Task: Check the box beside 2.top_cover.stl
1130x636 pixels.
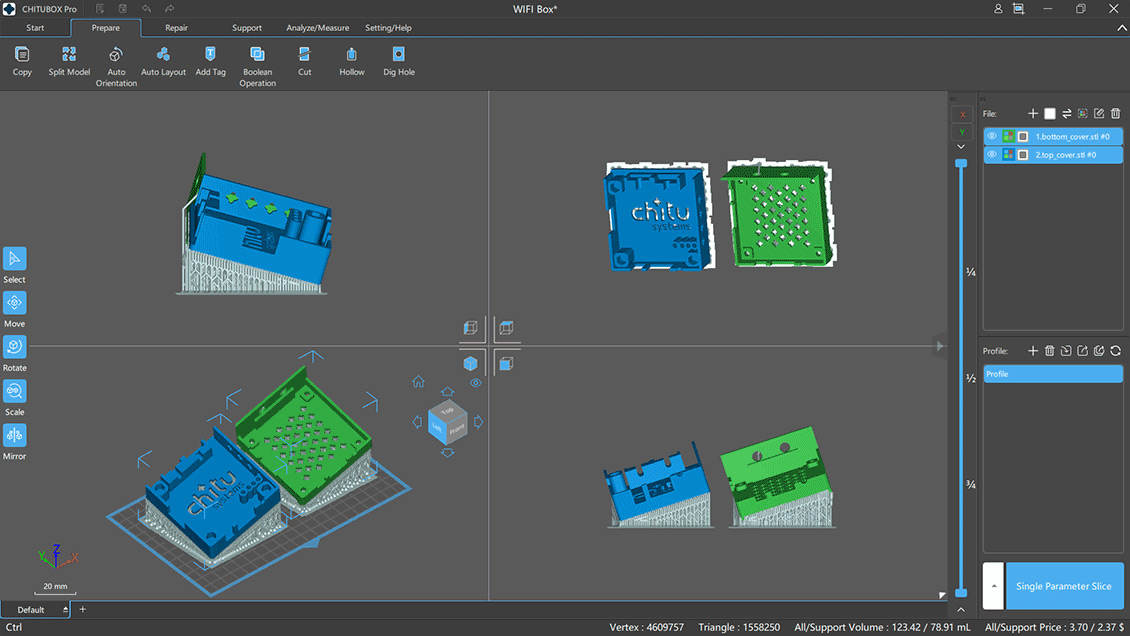Action: tap(1023, 155)
